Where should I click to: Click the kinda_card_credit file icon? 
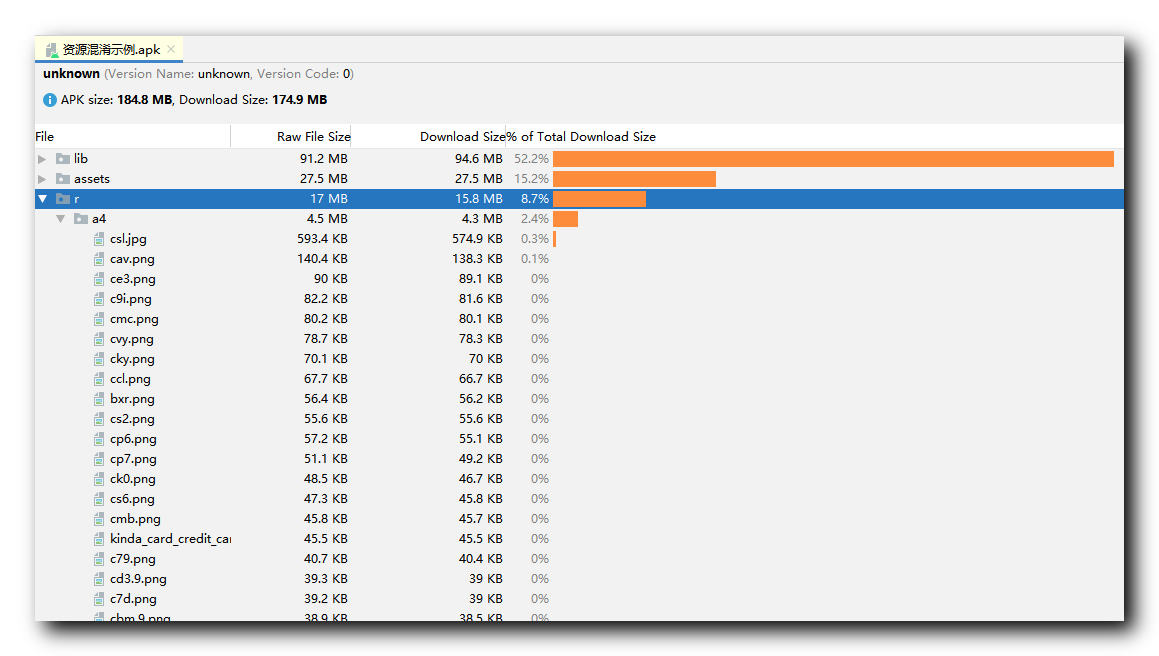pyautogui.click(x=99, y=538)
